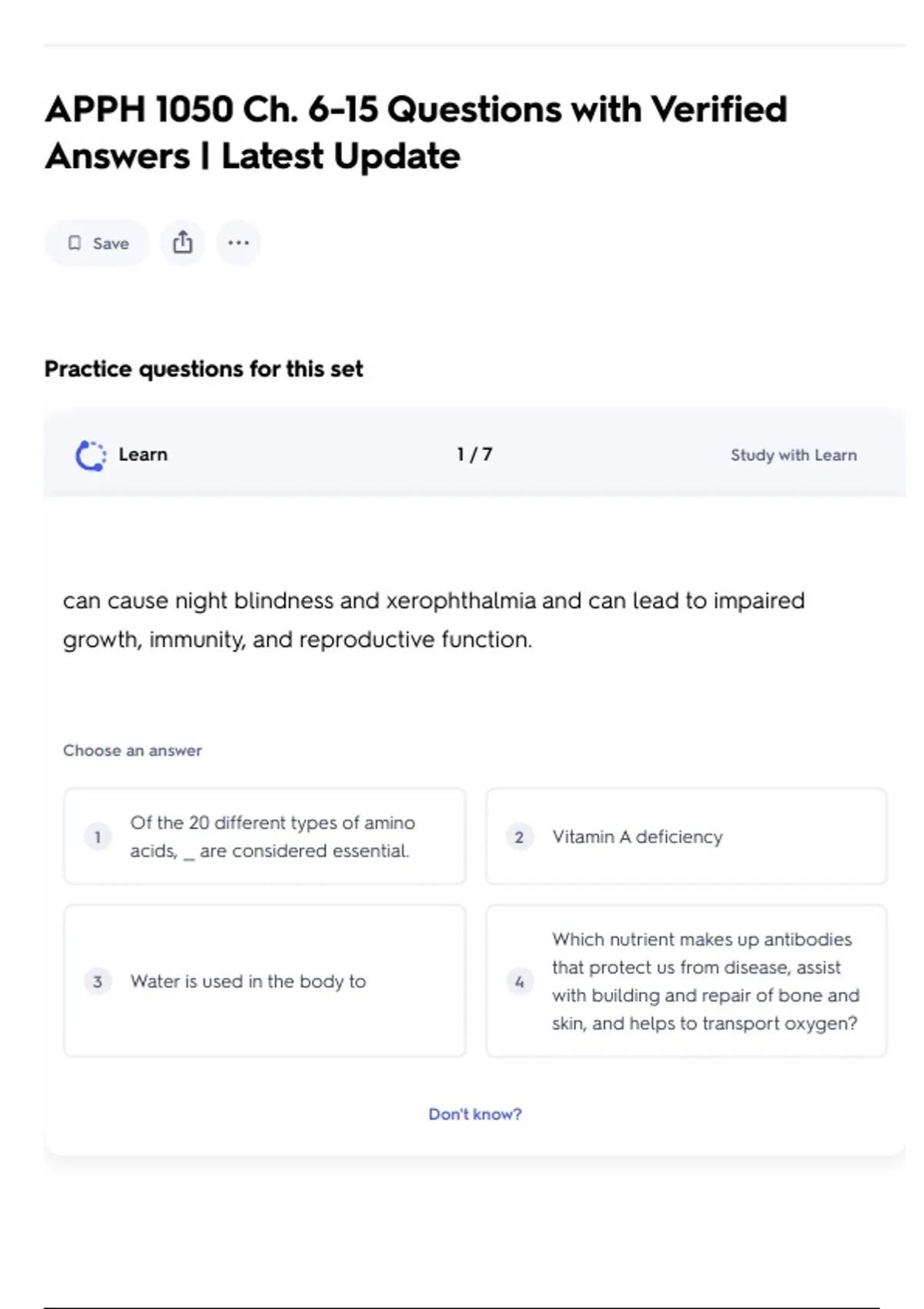Image resolution: width=924 pixels, height=1309 pixels.
Task: Open the three-dot more options menu
Action: coord(238,243)
